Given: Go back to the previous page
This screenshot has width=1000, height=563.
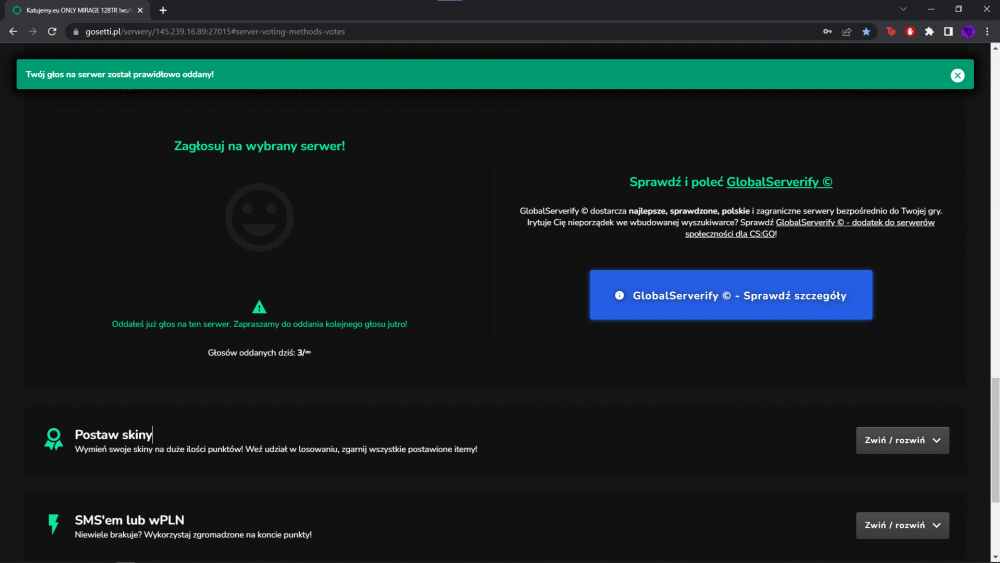Looking at the screenshot, I should pos(13,31).
